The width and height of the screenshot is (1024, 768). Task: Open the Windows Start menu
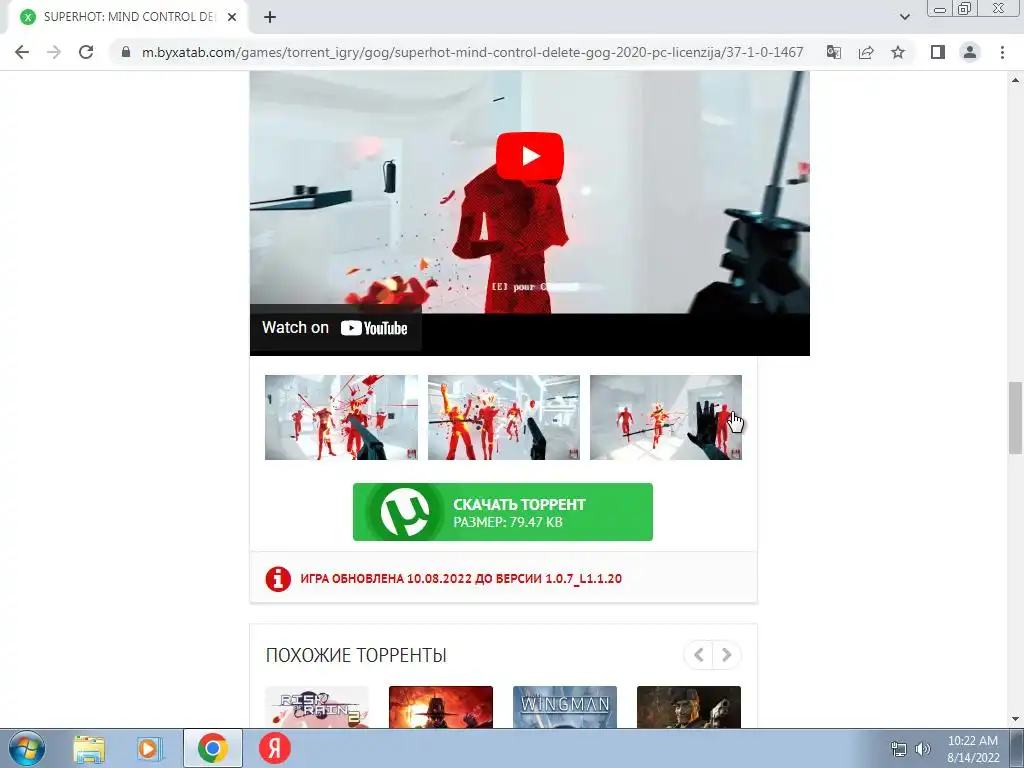coord(27,748)
